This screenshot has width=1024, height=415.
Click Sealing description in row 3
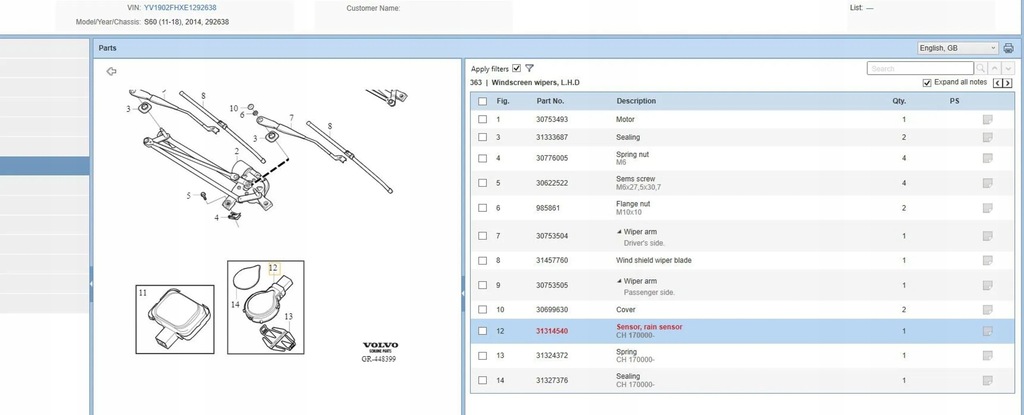[628, 137]
